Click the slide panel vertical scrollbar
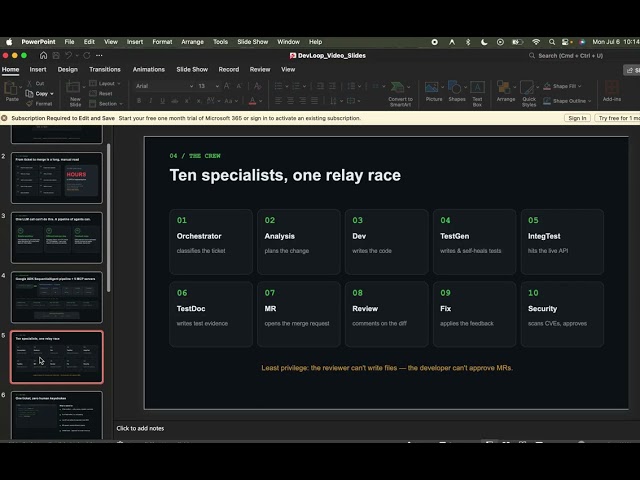 109,218
